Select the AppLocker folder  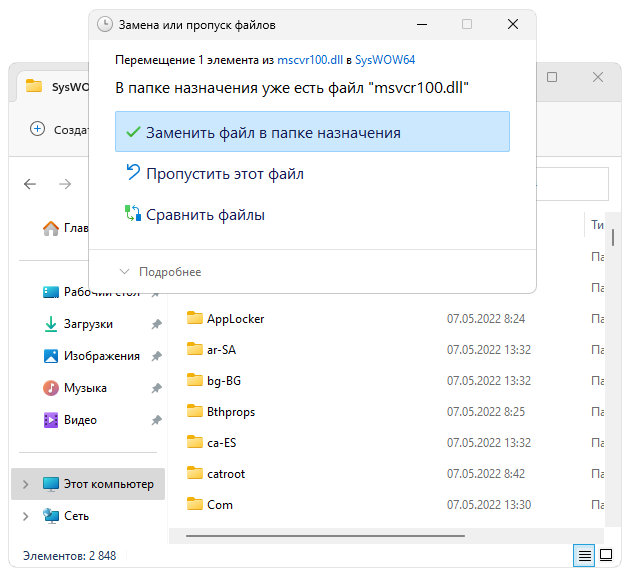coord(236,319)
